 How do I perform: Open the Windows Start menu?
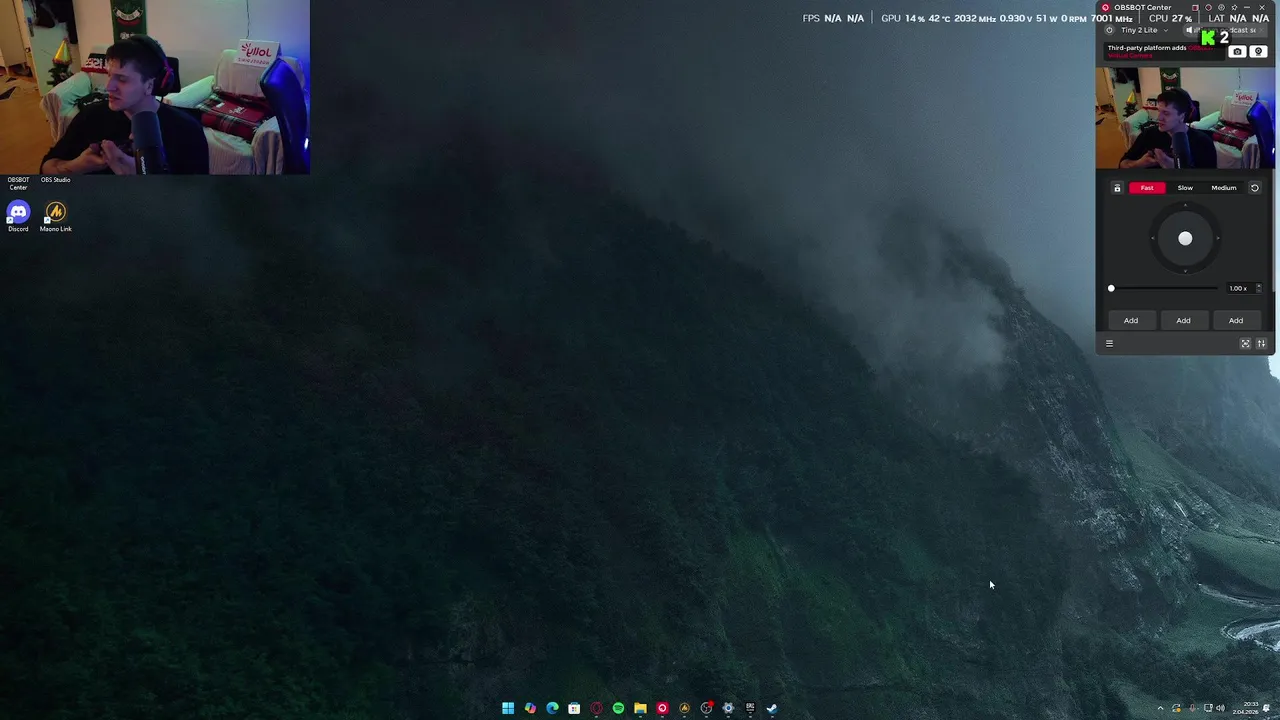[508, 708]
